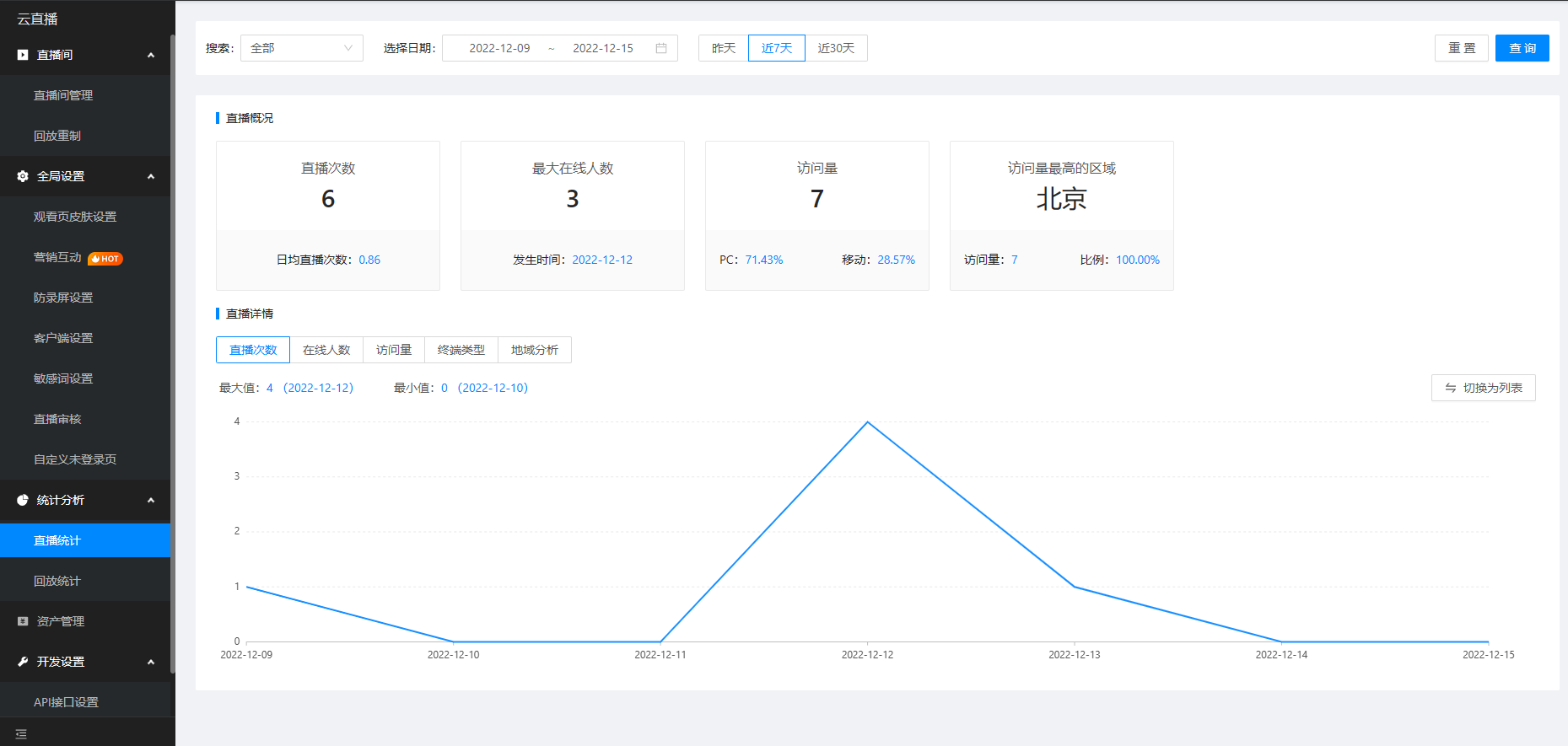This screenshot has height=746, width=1568.
Task: Click 最大值 date (2022-12-12)
Action: tap(319, 388)
